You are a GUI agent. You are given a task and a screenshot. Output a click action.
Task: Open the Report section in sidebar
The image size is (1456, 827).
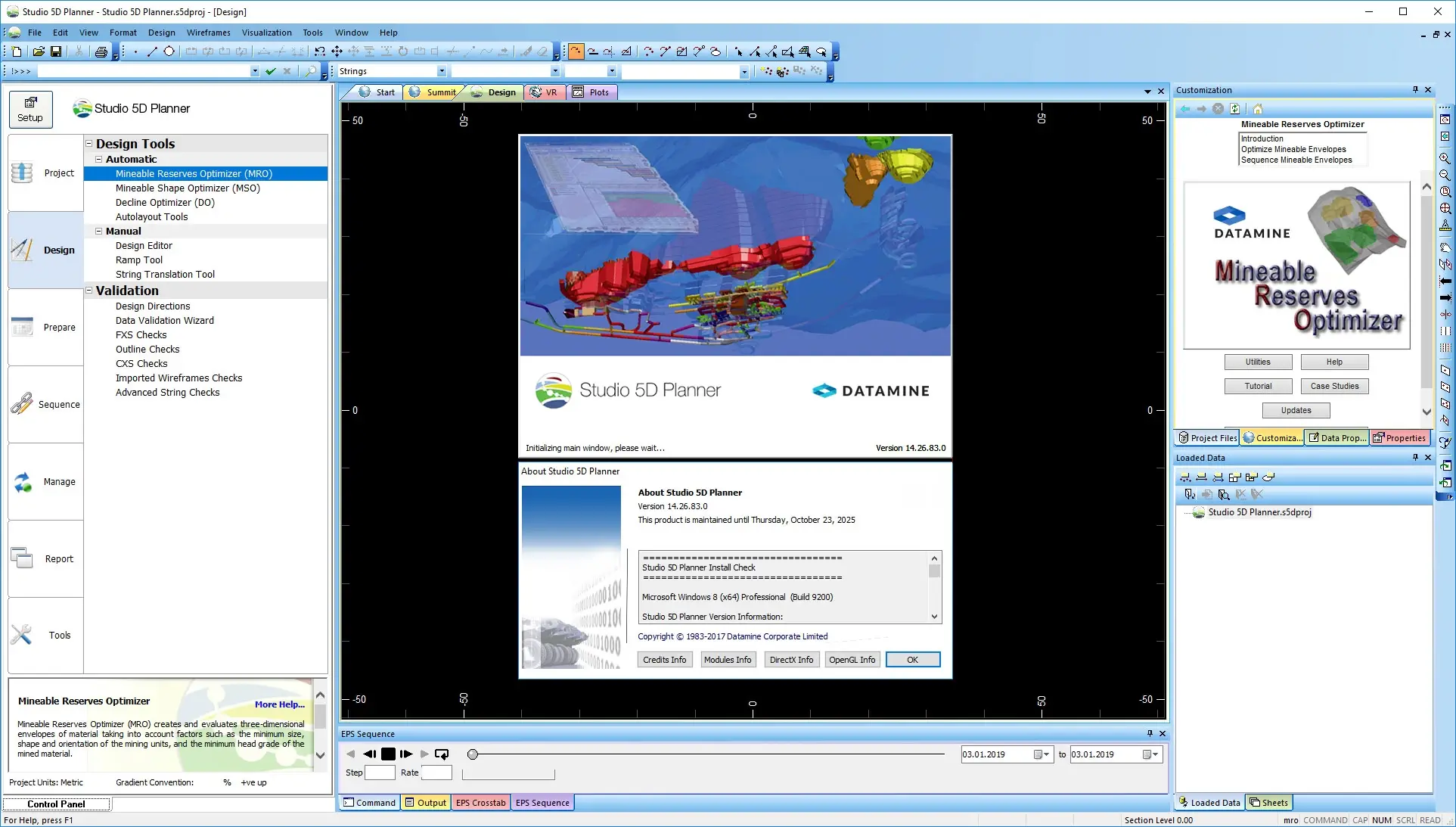pyautogui.click(x=45, y=559)
